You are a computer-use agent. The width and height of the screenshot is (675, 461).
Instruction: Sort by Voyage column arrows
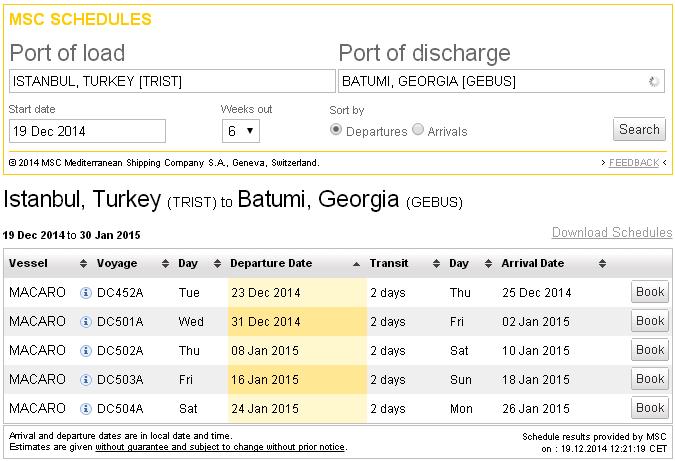click(162, 264)
